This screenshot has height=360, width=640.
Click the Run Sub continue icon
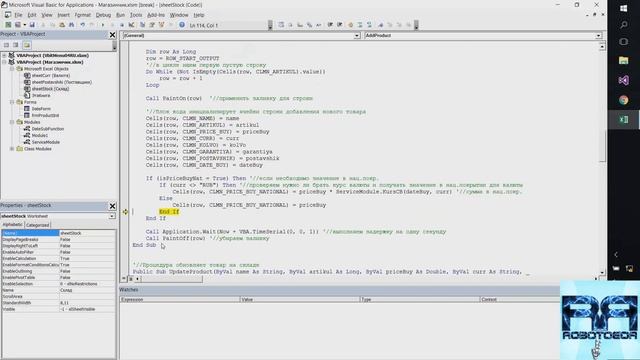(x=102, y=25)
